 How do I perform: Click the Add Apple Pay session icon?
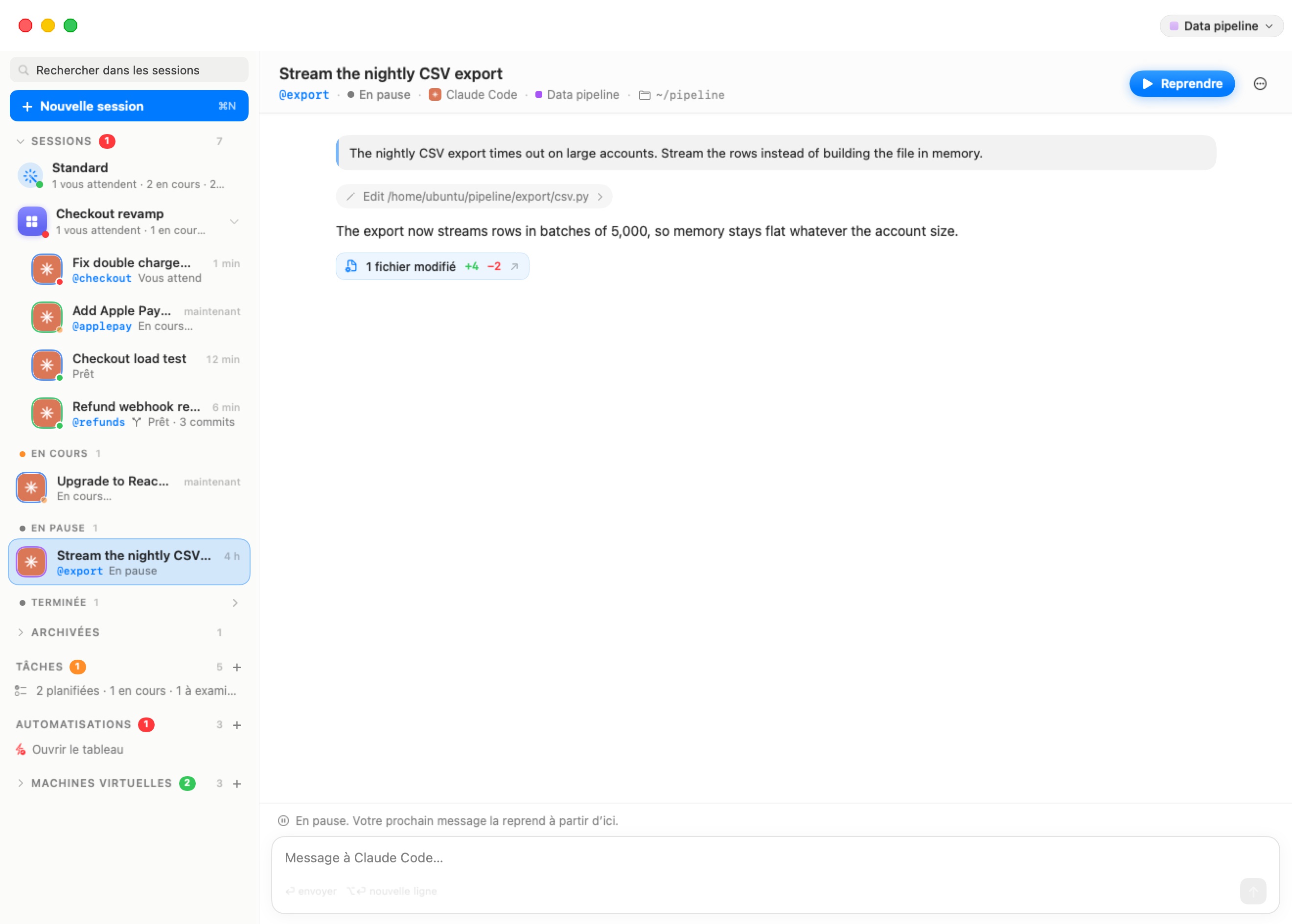(x=47, y=317)
